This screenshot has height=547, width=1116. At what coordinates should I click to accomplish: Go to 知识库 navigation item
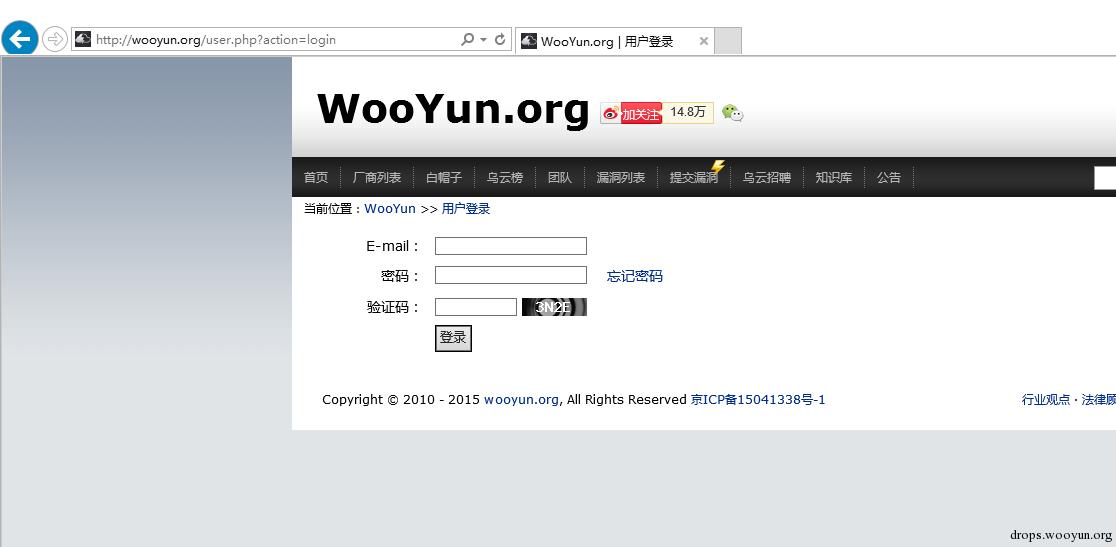coord(833,177)
